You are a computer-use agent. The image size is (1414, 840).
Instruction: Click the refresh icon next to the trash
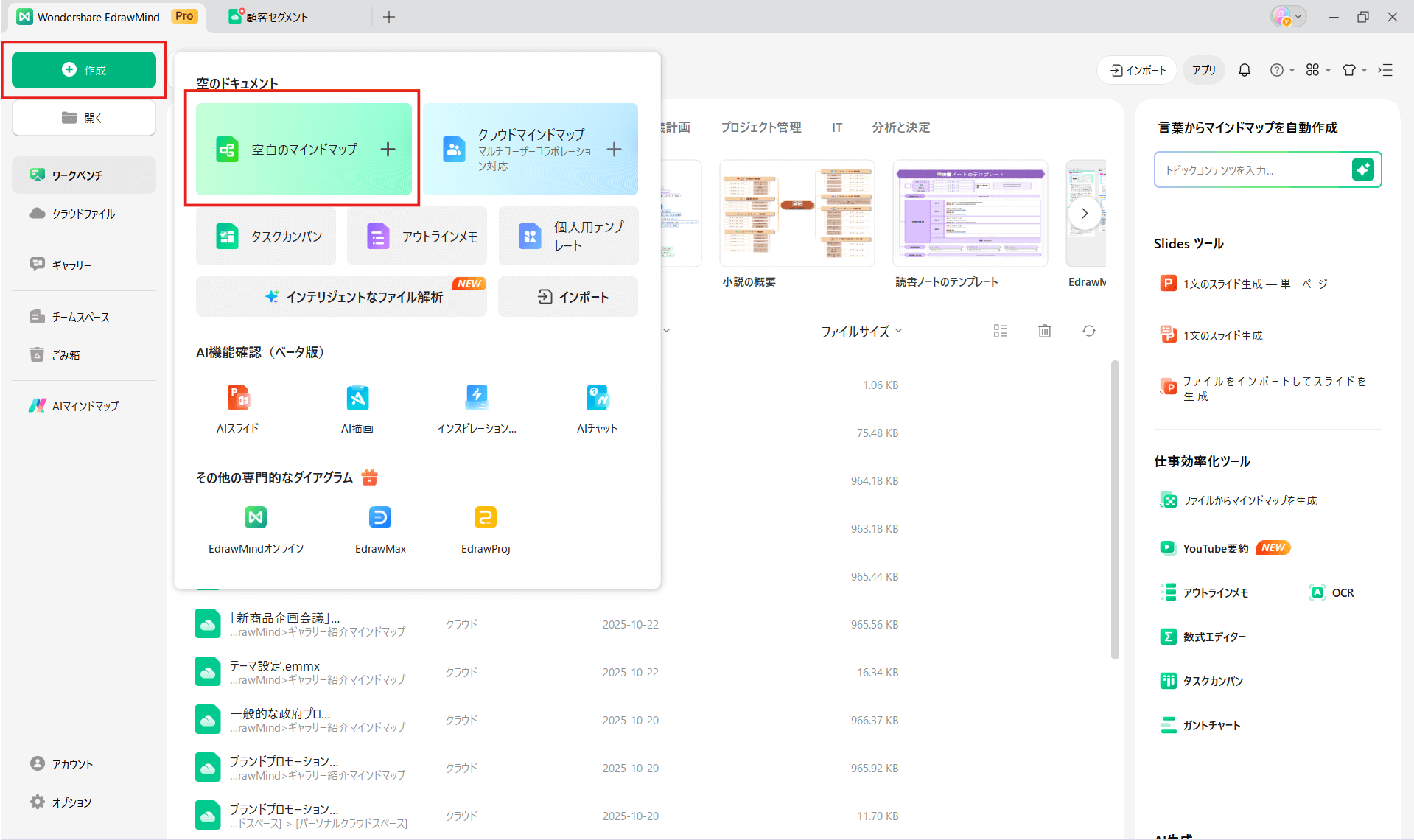[x=1089, y=331]
